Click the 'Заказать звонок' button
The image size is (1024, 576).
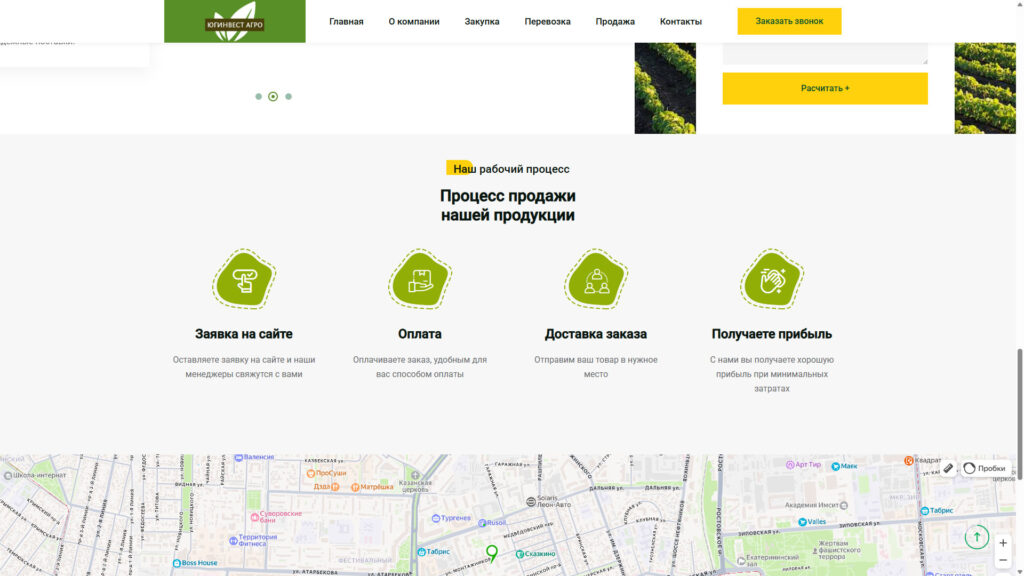pos(789,21)
